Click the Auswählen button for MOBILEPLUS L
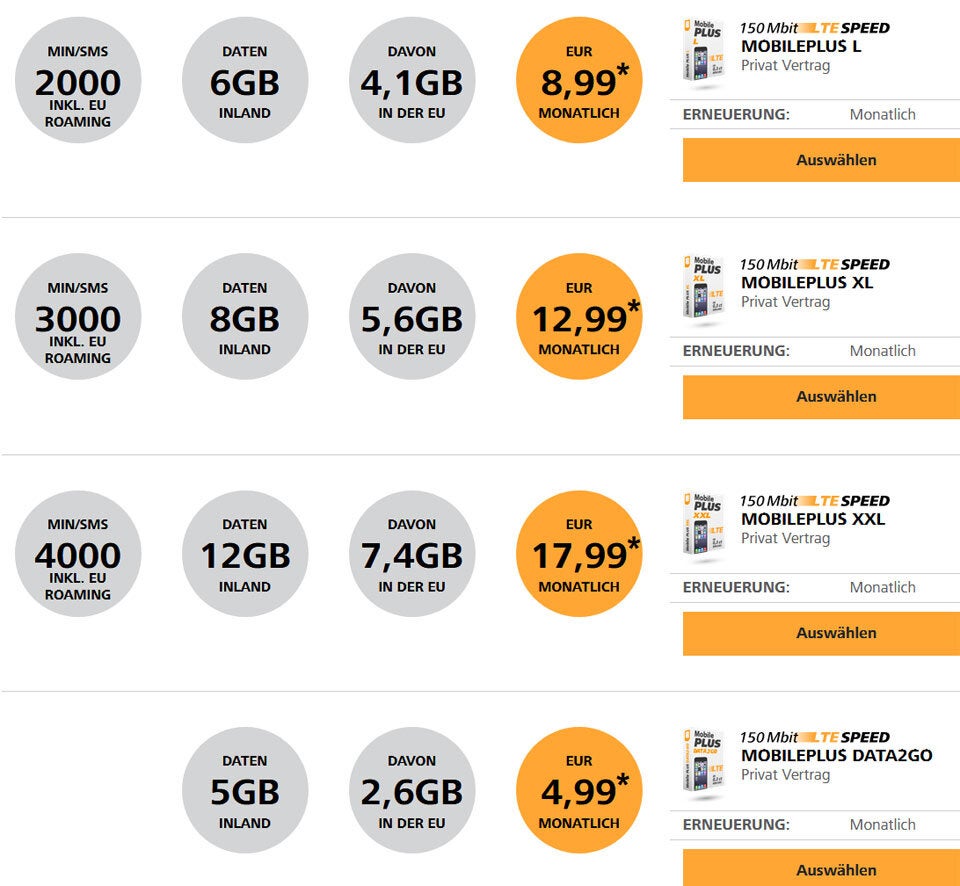 (821, 160)
